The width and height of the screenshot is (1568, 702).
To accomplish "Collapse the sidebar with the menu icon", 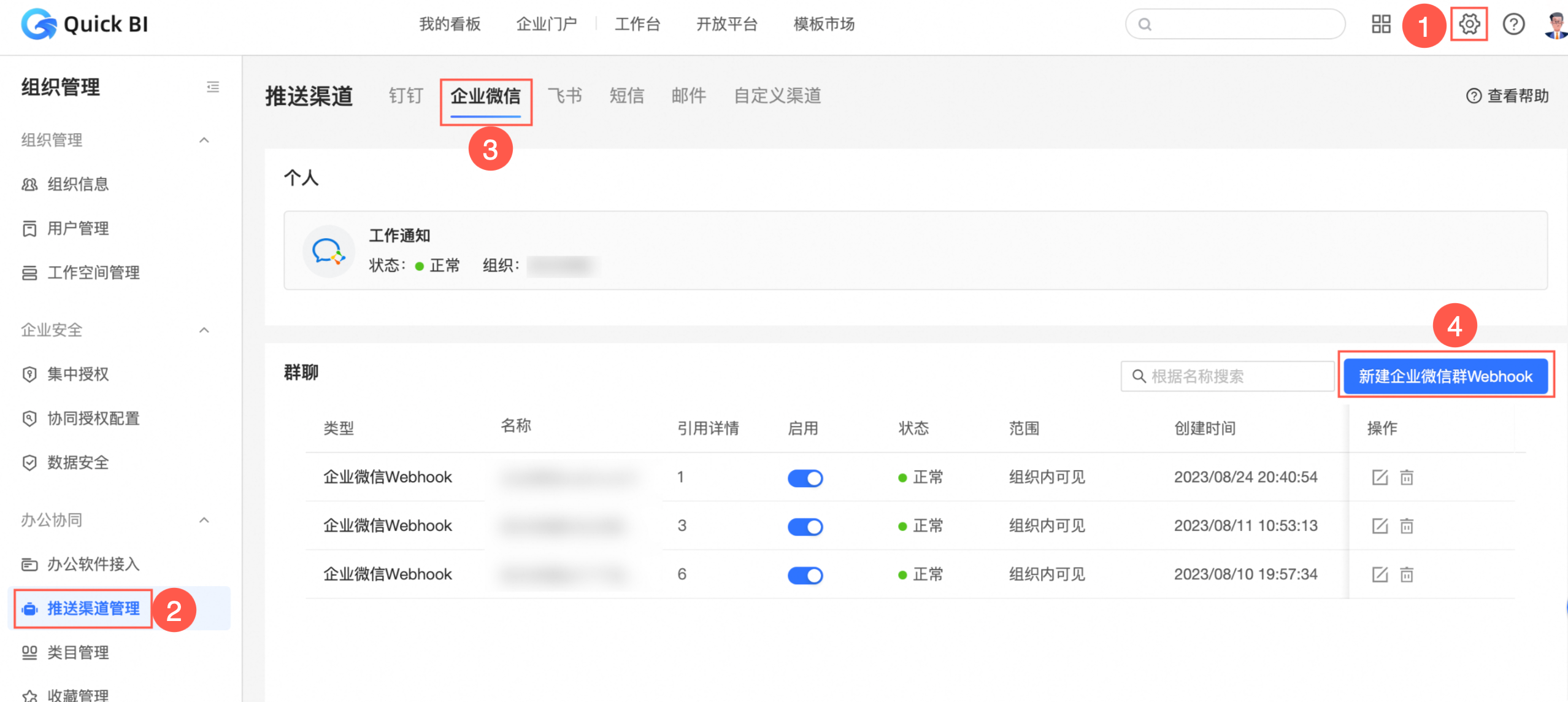I will tap(213, 87).
